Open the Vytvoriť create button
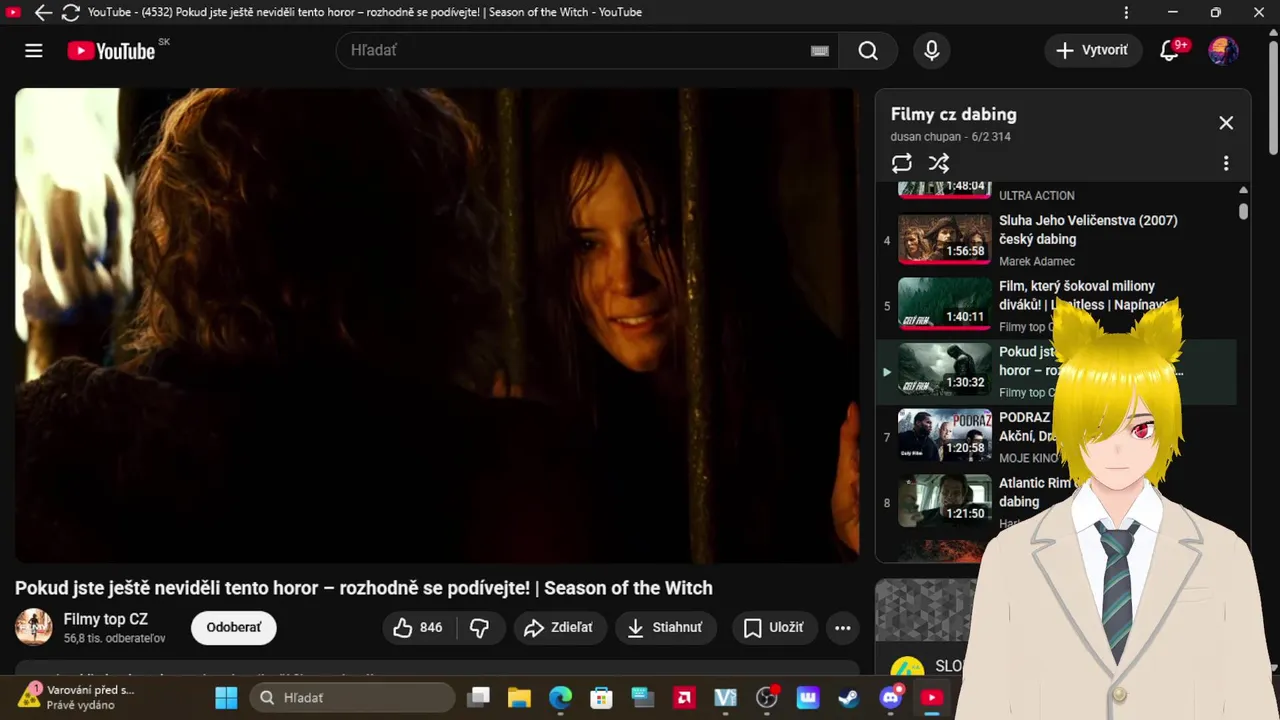 (1093, 50)
